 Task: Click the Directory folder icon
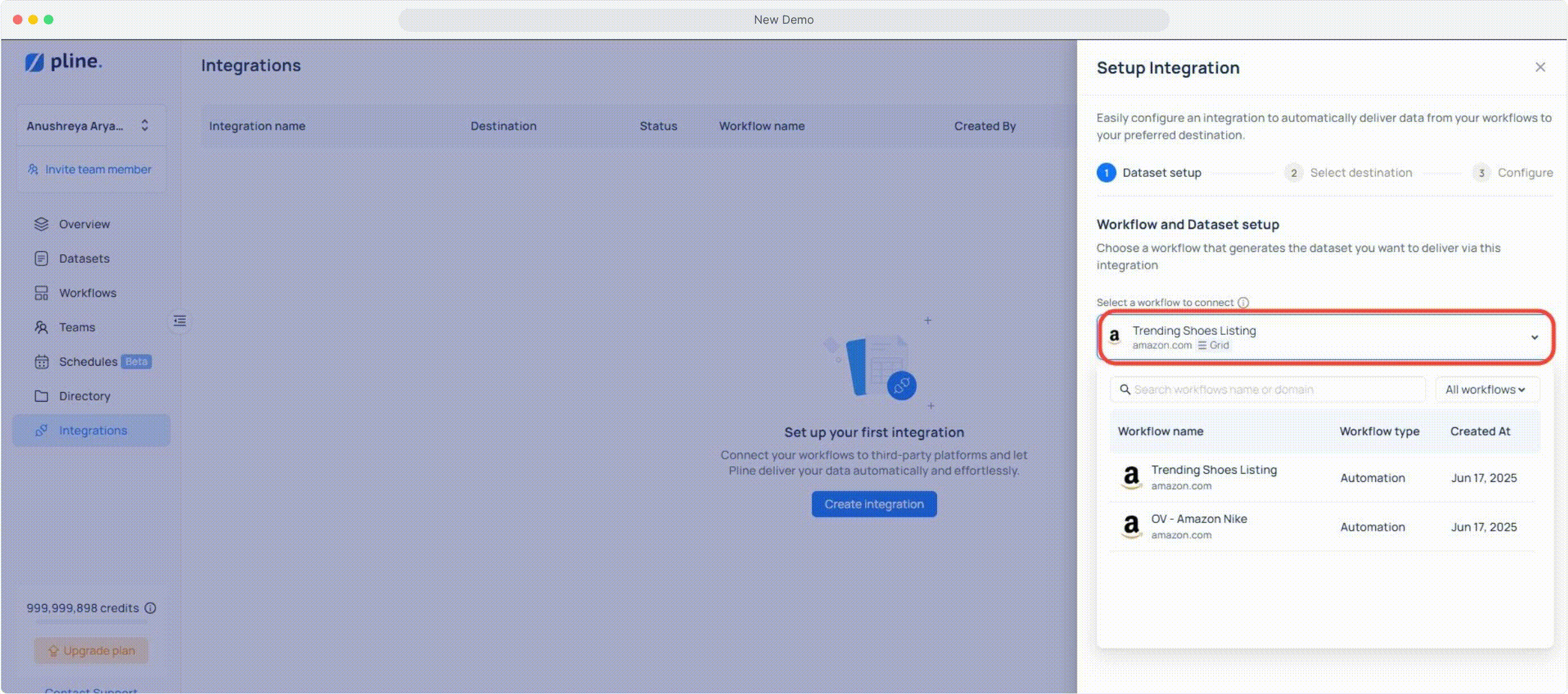41,396
